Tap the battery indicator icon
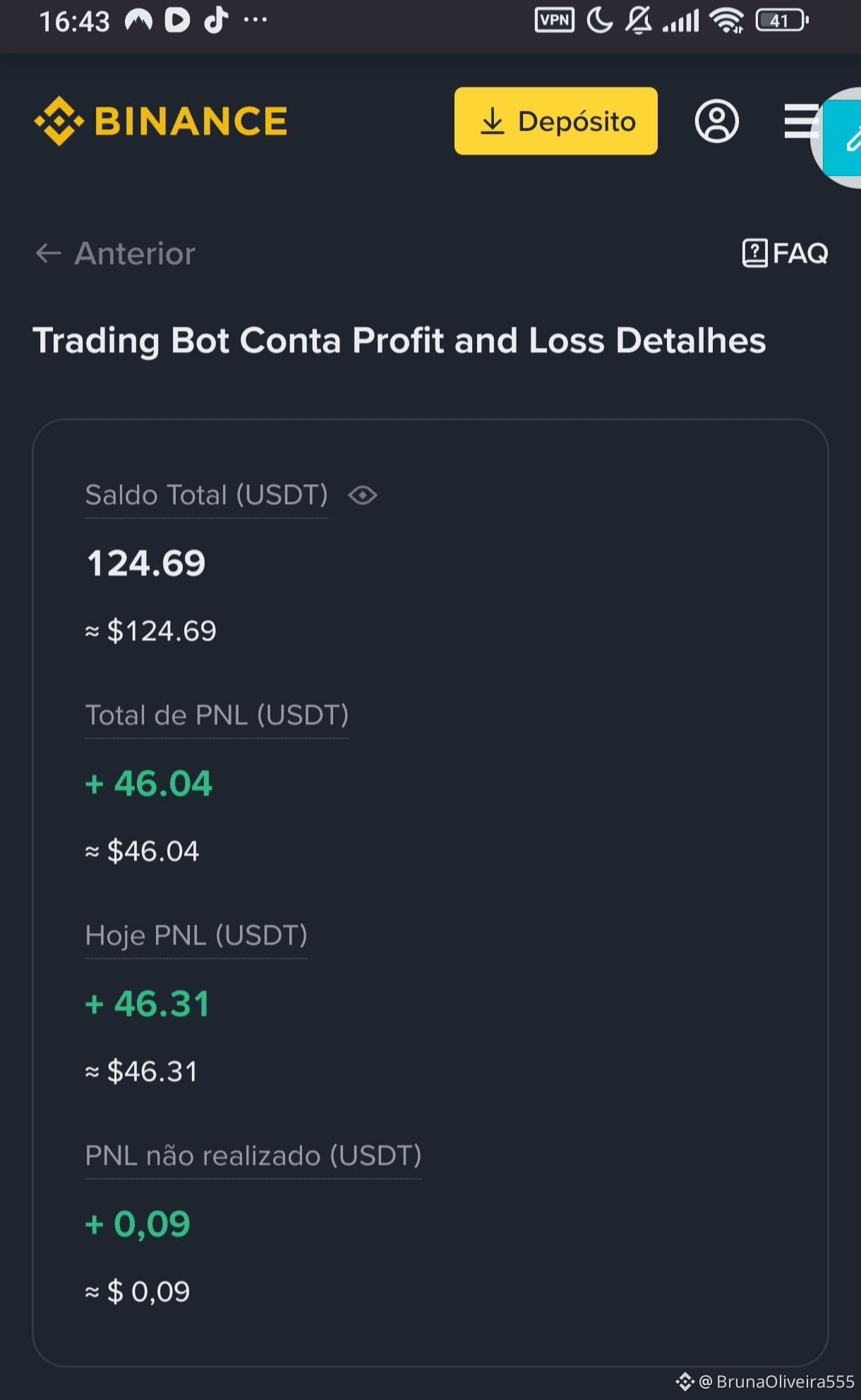Screen dimensions: 861x1400 coord(781,20)
